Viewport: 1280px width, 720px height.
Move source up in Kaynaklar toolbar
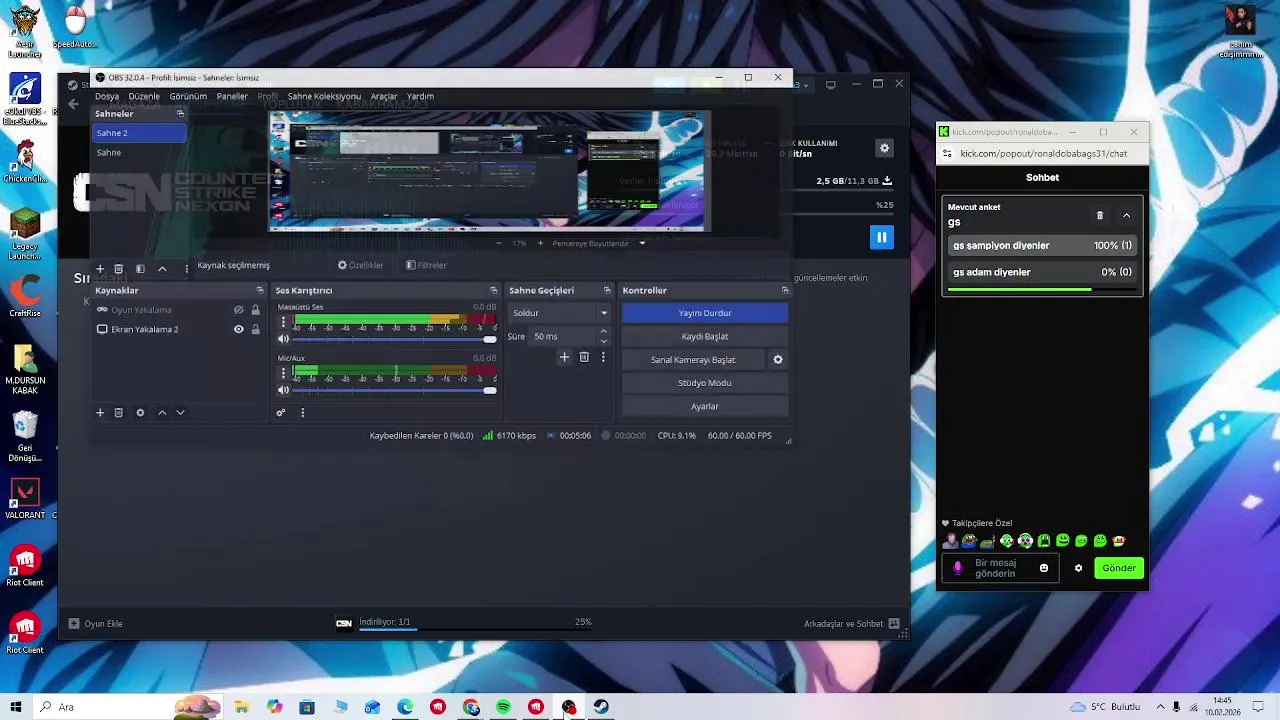tap(162, 412)
